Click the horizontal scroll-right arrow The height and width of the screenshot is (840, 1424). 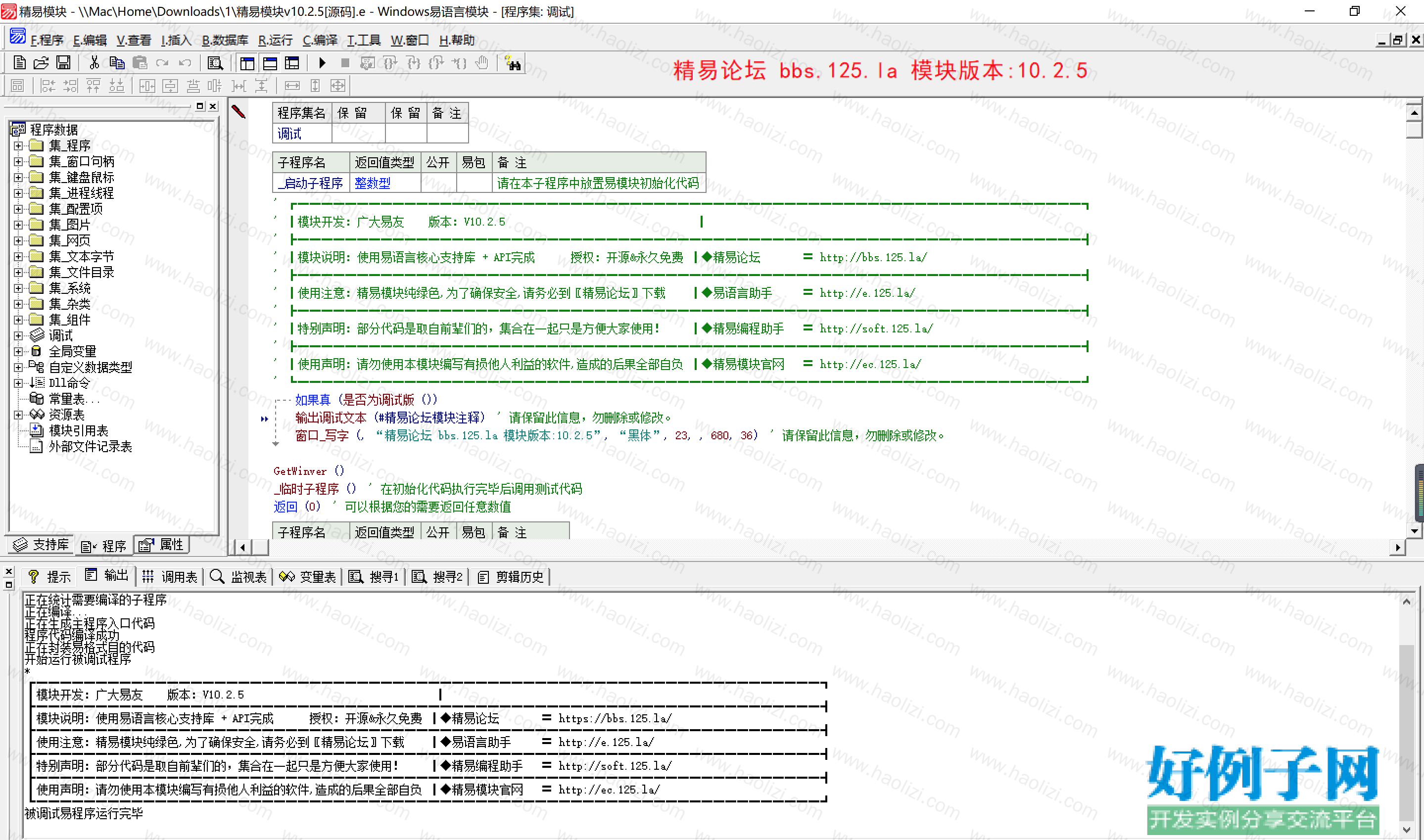click(1398, 547)
